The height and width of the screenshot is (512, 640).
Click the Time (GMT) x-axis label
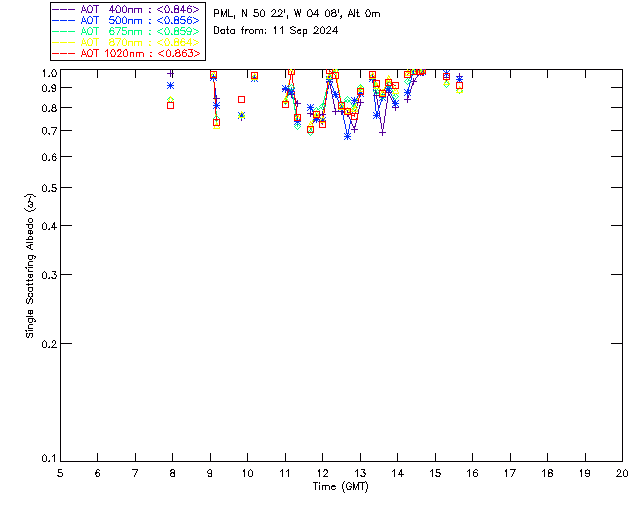(x=341, y=486)
